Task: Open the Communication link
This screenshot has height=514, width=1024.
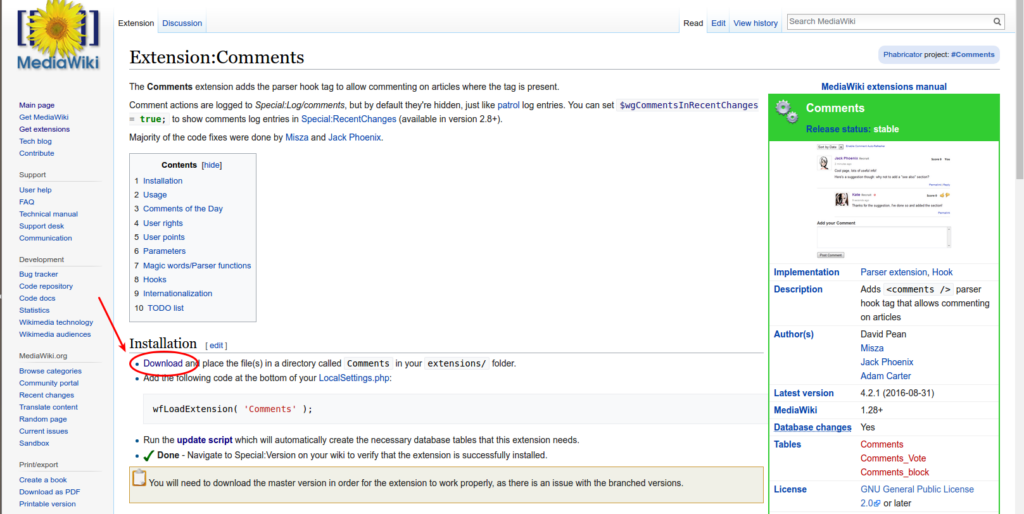Action: (46, 238)
